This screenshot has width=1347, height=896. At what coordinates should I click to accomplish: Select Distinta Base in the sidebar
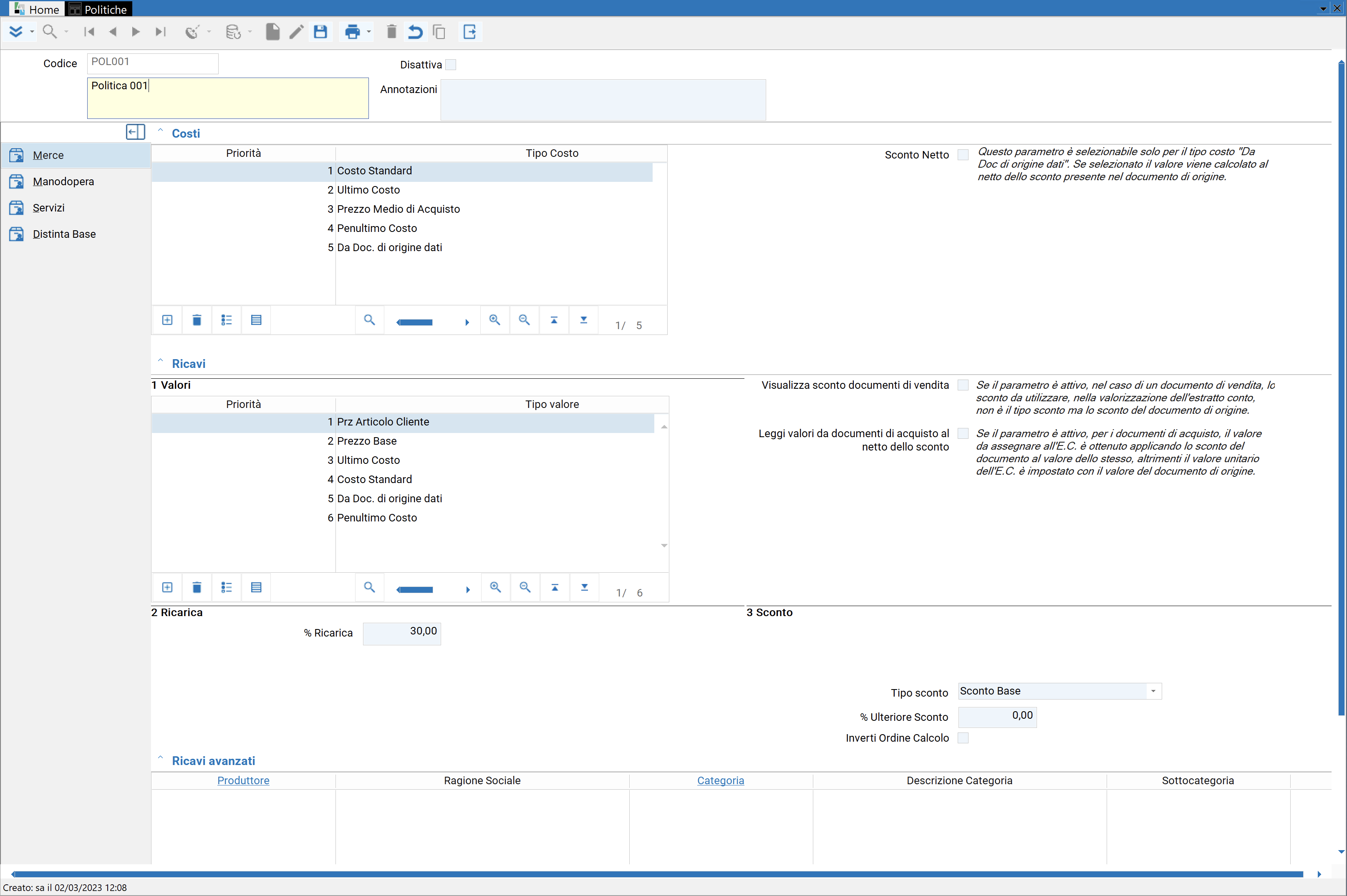pos(76,234)
